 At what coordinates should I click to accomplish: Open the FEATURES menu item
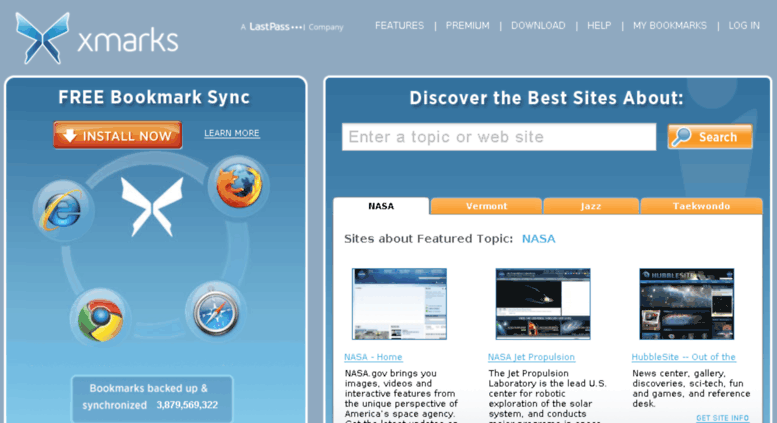click(399, 26)
